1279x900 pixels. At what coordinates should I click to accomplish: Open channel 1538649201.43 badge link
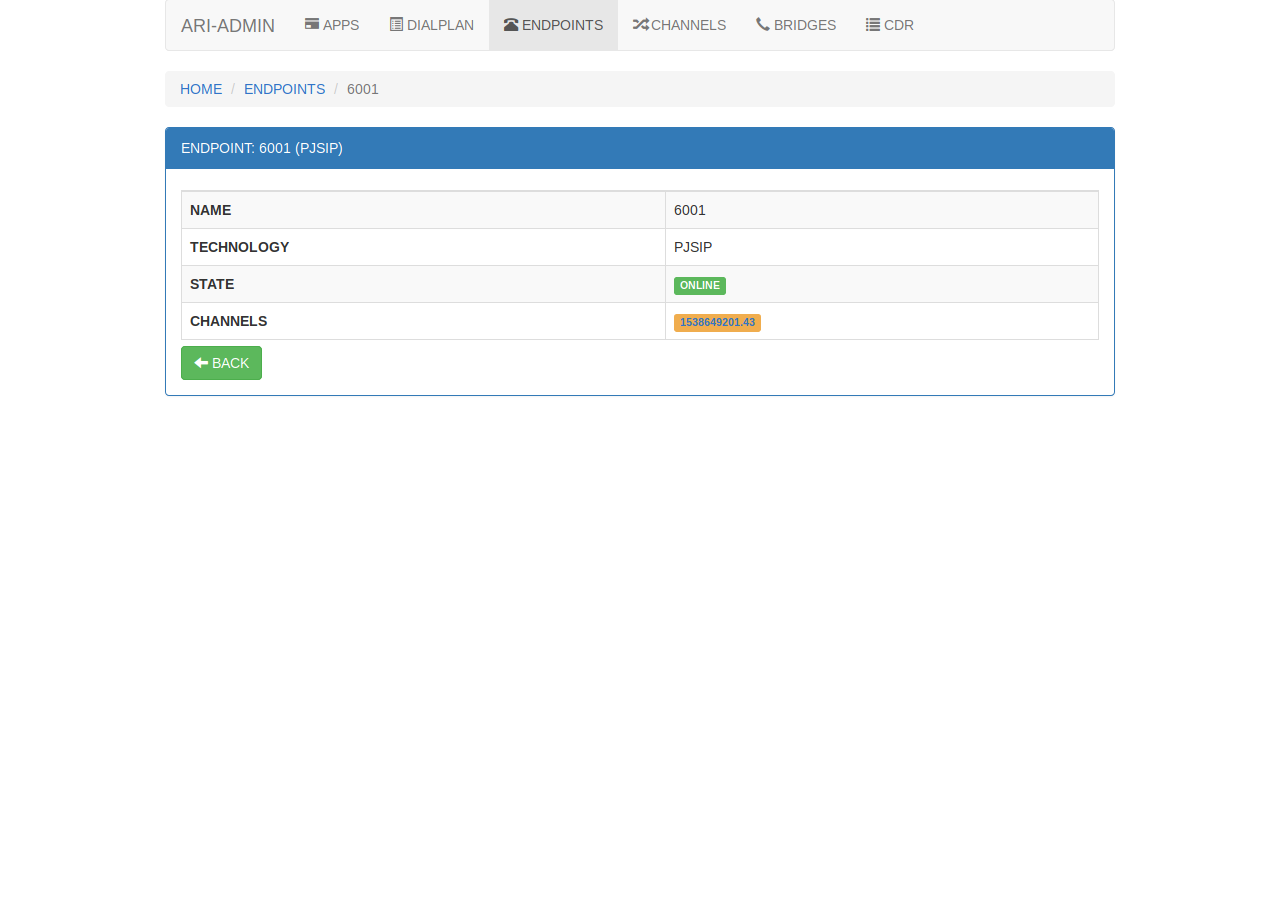pos(717,322)
